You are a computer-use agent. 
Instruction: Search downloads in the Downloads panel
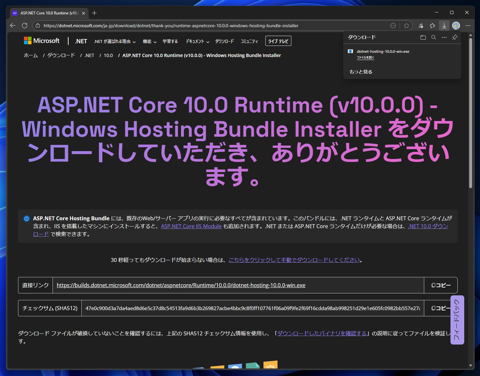[x=433, y=37]
